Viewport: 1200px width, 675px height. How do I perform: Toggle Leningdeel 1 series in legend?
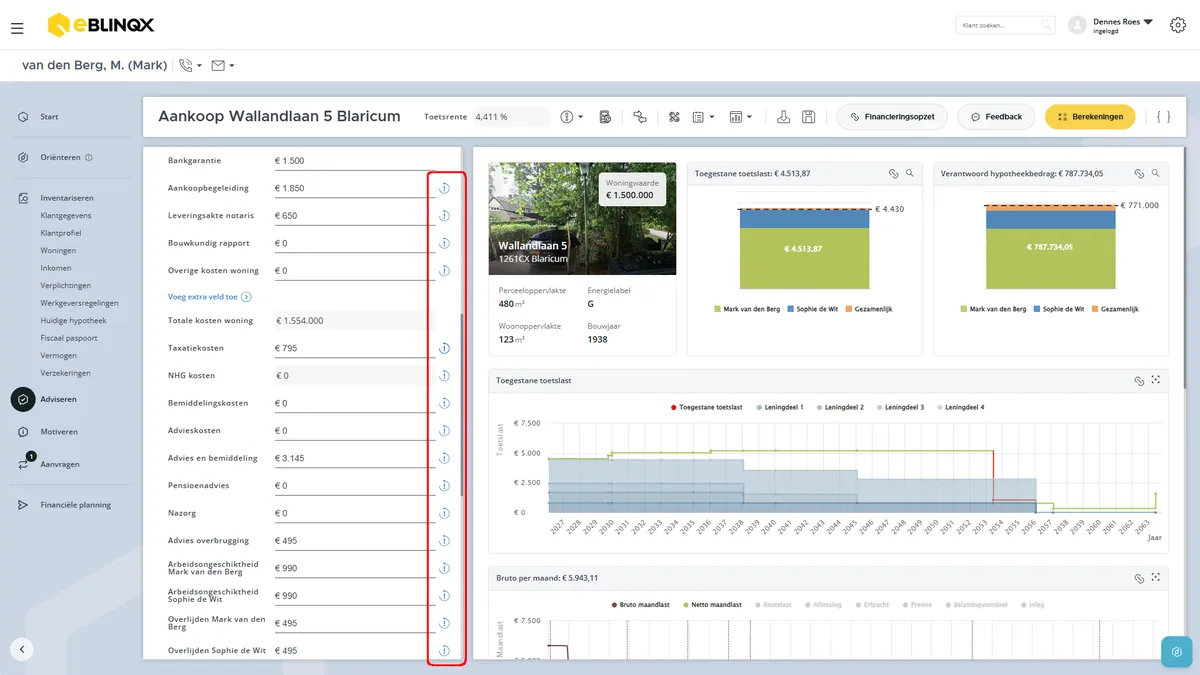tap(781, 407)
